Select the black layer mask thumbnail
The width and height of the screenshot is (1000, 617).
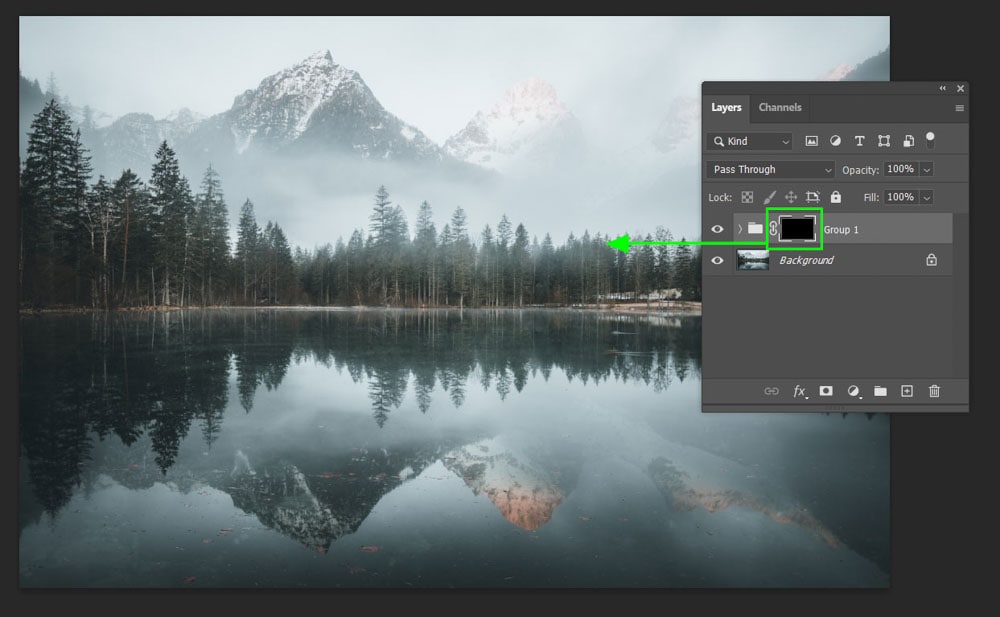797,228
